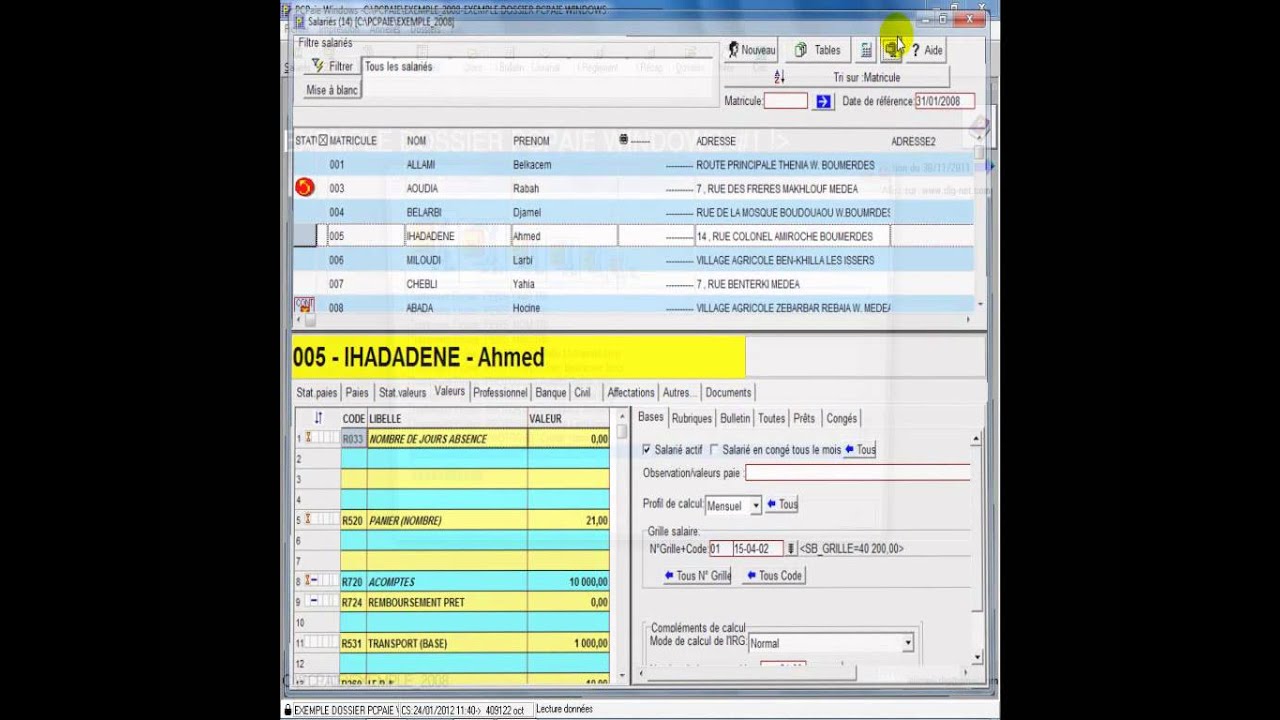Click the status icon on row 008 ABADA

click(x=304, y=305)
